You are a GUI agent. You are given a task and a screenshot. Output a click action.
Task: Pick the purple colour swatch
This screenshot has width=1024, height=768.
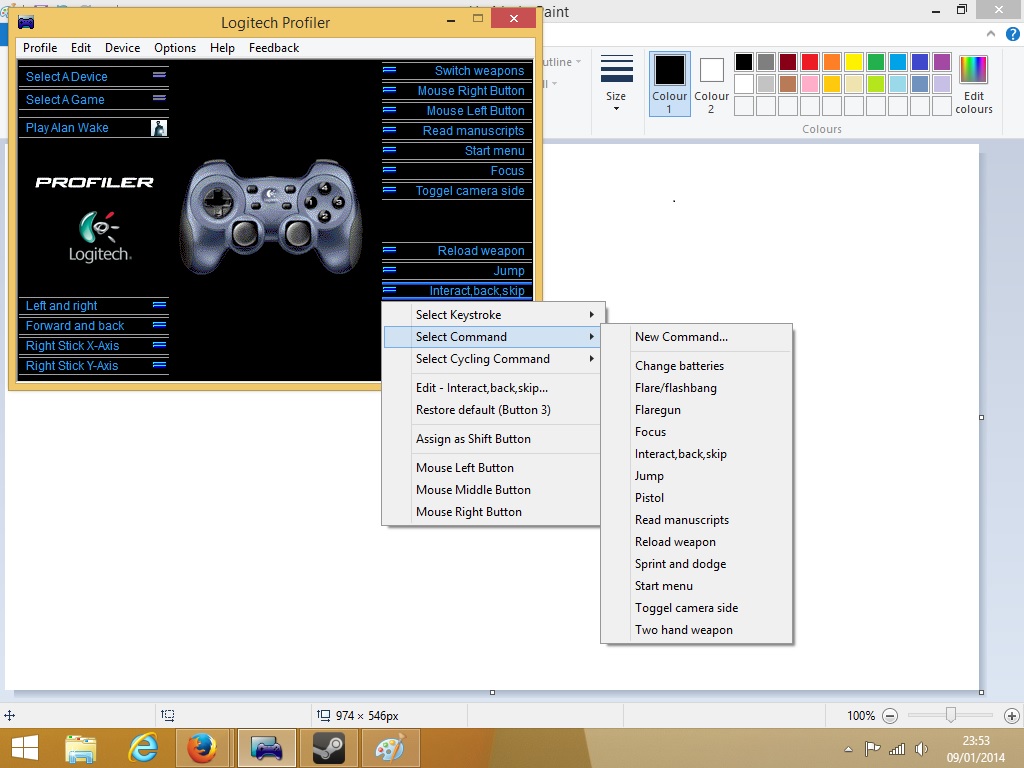tap(942, 62)
